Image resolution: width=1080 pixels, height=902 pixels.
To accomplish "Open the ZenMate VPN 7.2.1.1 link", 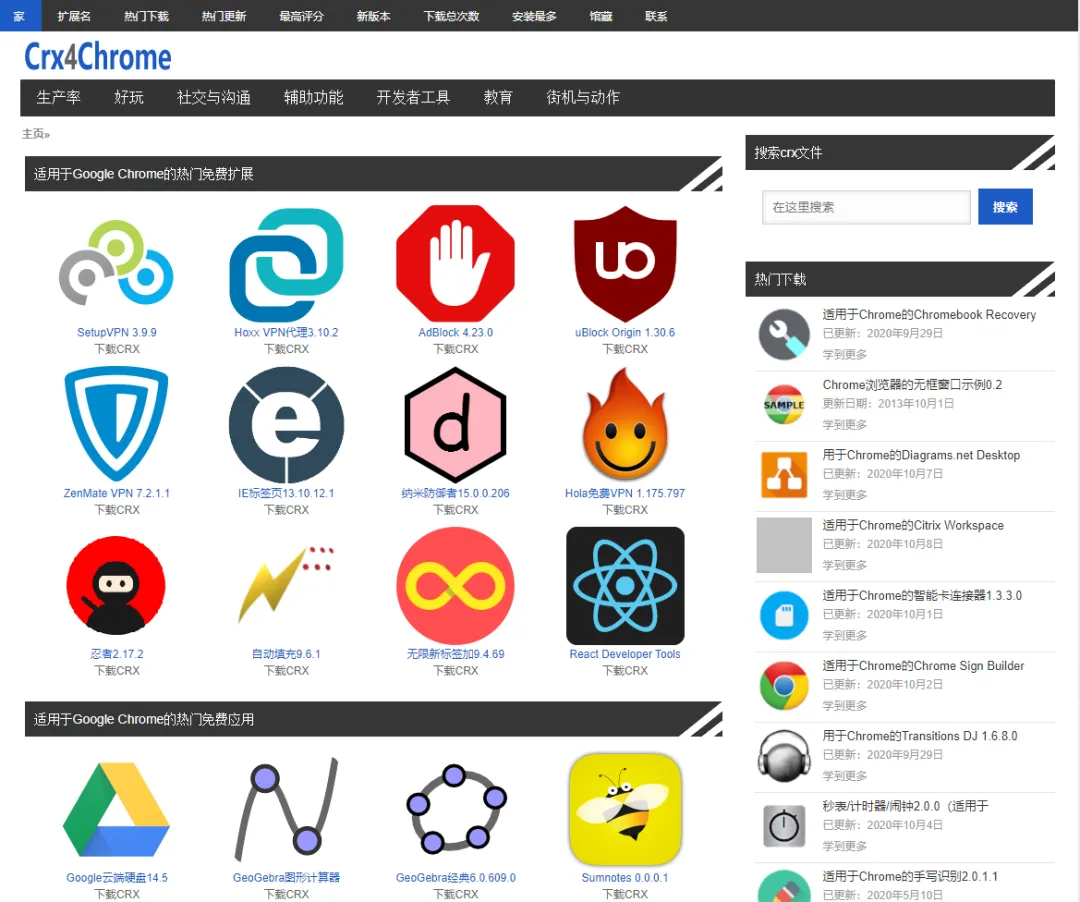I will click(x=116, y=494).
